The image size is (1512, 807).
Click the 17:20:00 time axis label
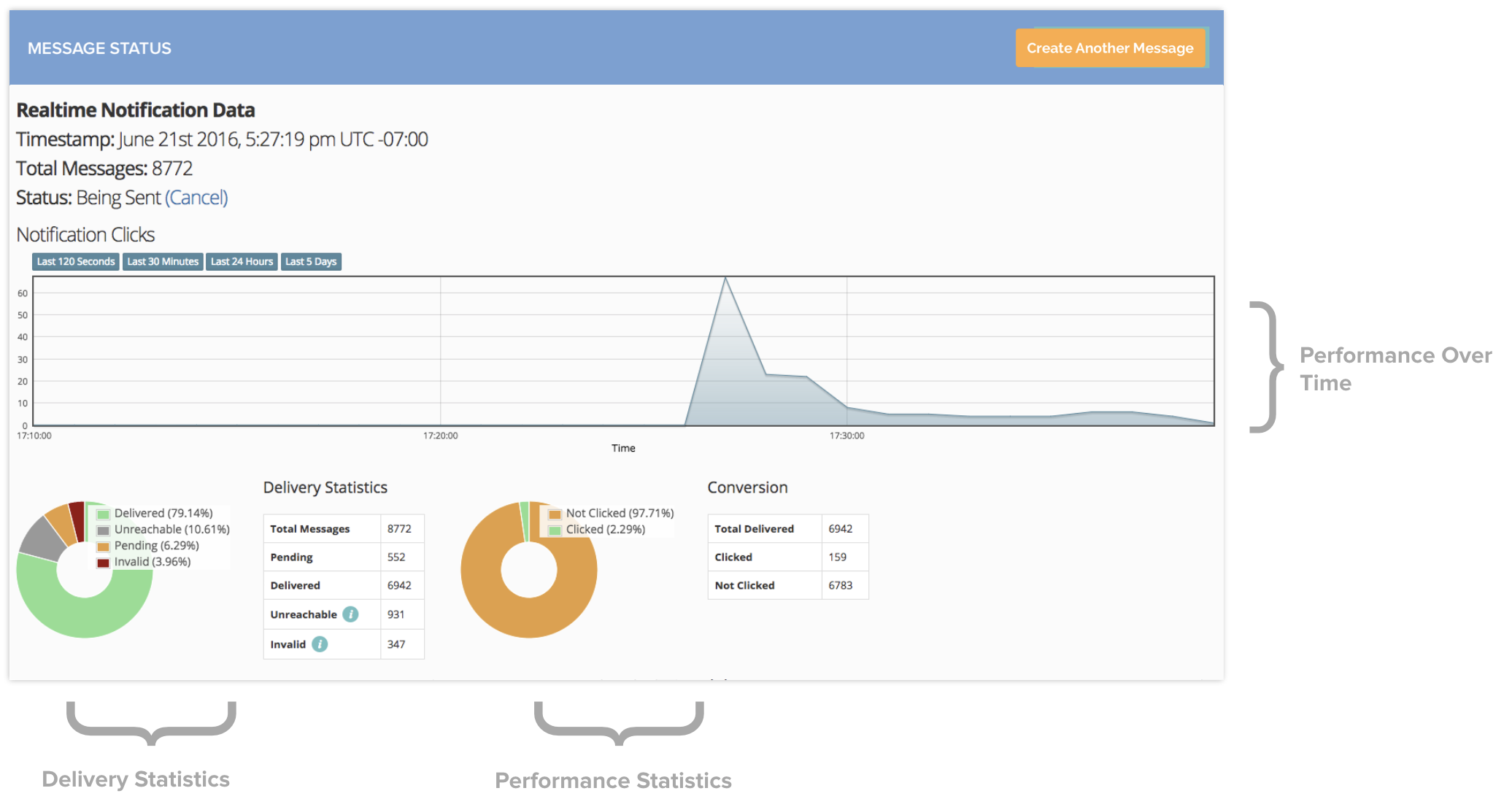(440, 436)
